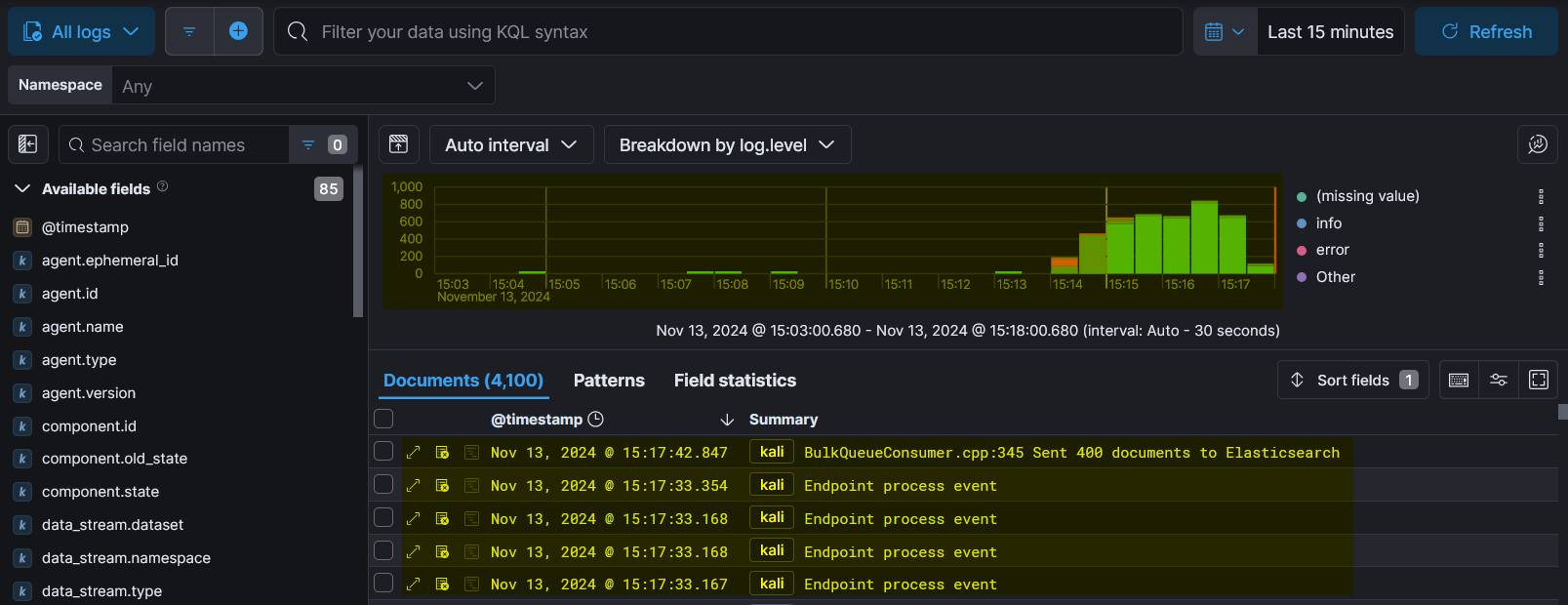Switch to the Patterns tab
Viewport: 1568px width, 605px height.
click(609, 381)
